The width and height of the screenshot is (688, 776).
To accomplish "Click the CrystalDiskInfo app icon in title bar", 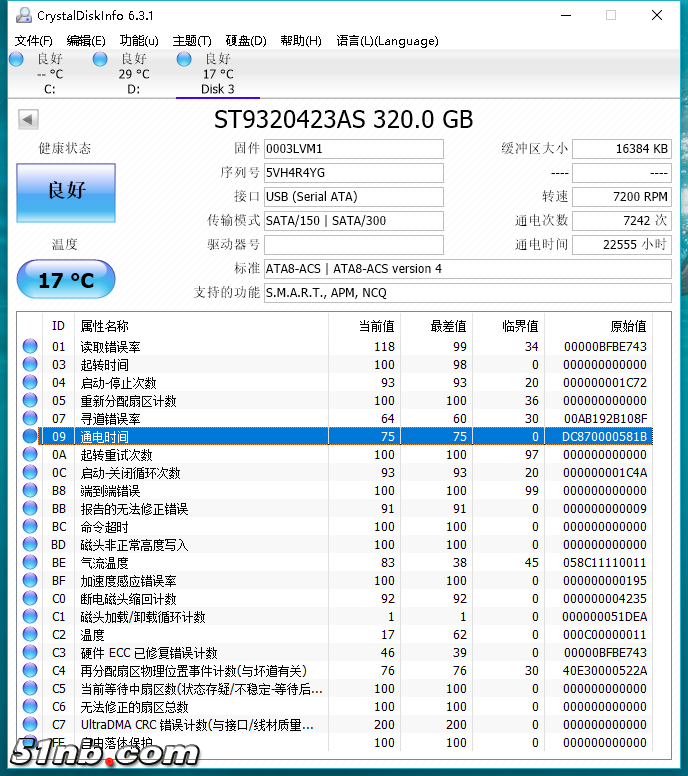I will click(x=22, y=15).
